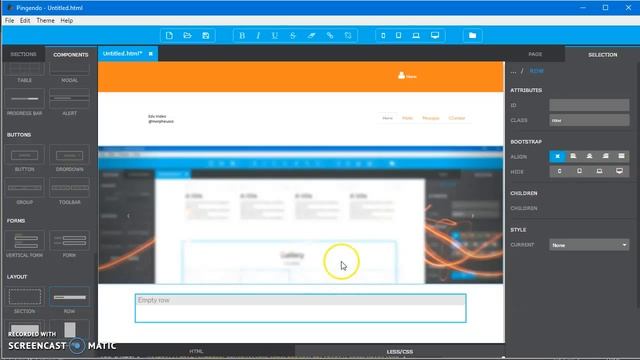The image size is (640, 360).
Task: Open the project folder icon in toolbar
Action: click(472, 36)
